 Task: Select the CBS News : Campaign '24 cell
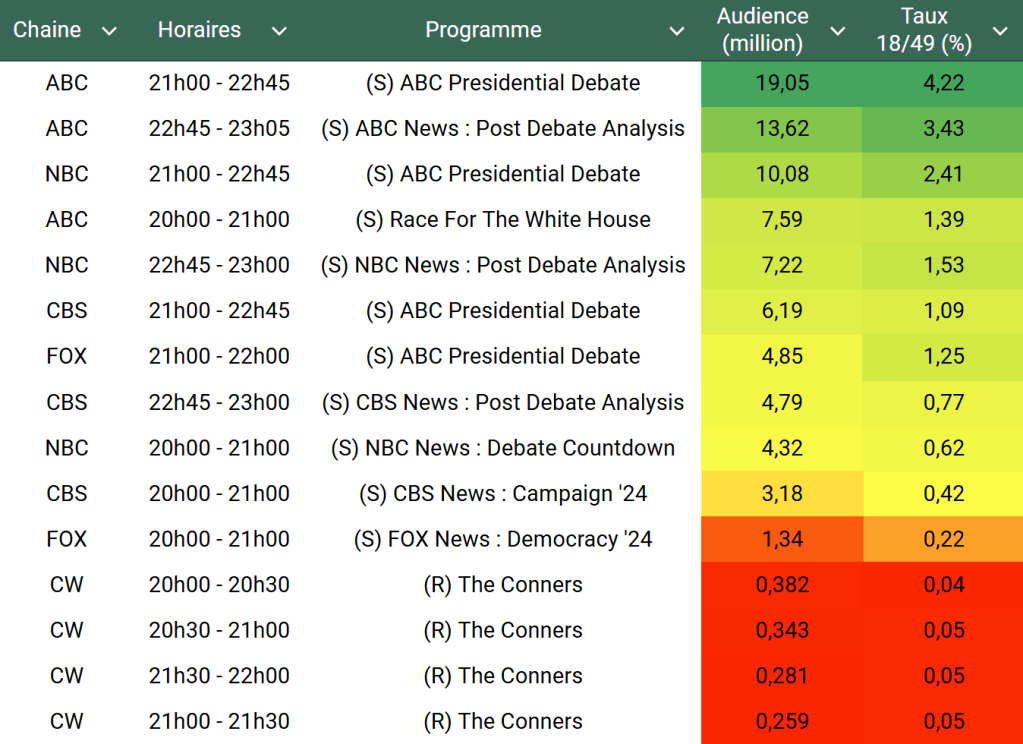point(503,494)
